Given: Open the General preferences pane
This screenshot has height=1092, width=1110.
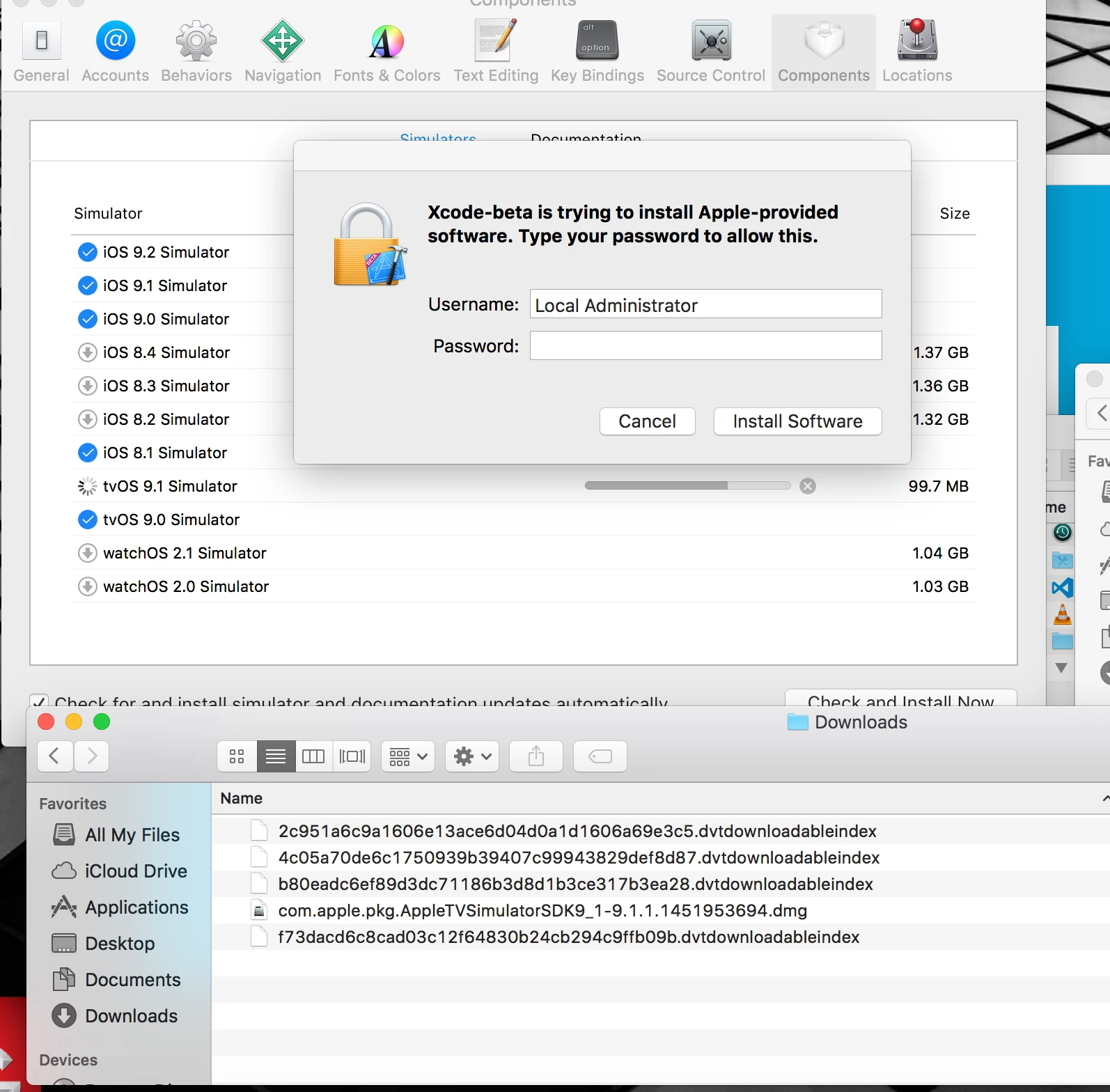Looking at the screenshot, I should [41, 52].
